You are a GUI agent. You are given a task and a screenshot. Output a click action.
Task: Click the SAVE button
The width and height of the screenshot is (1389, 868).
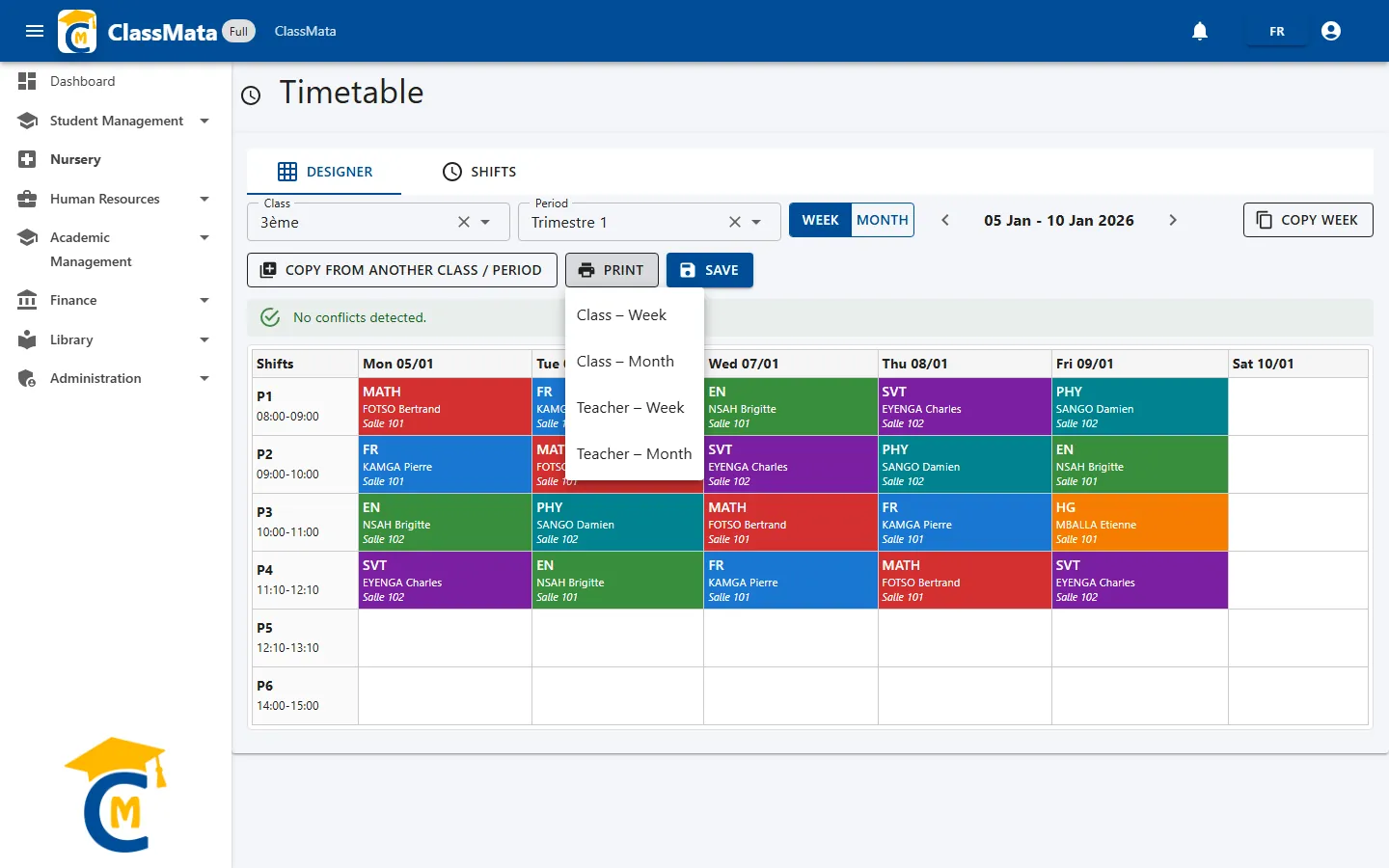pos(710,270)
